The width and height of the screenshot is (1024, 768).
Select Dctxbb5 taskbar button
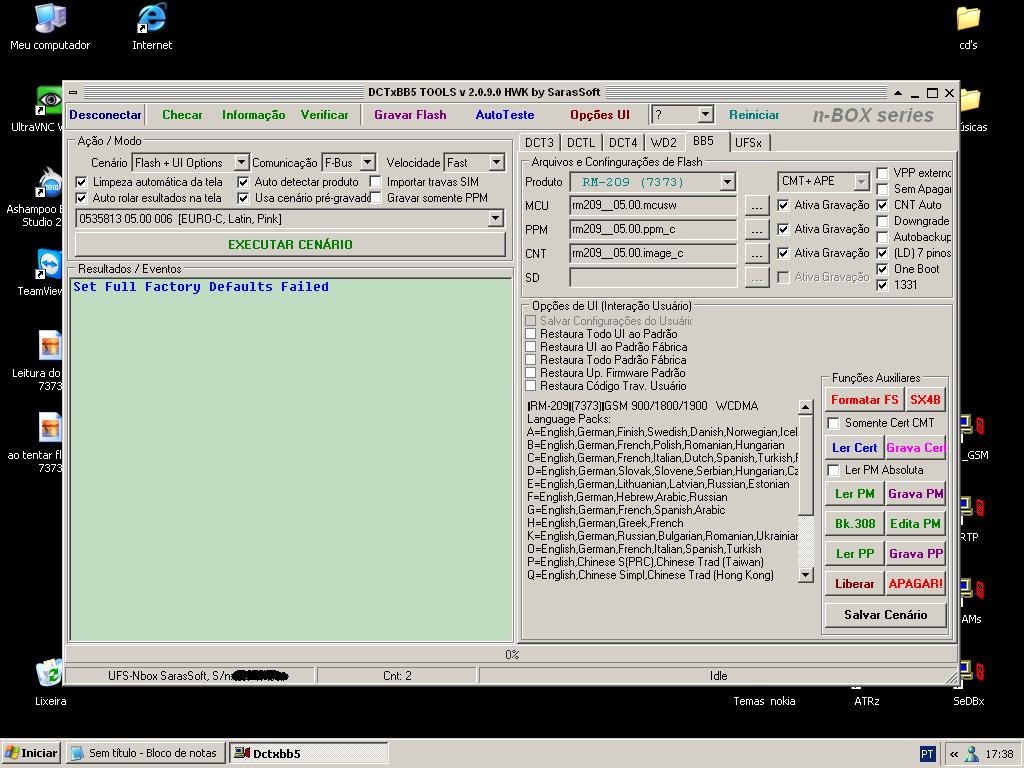[x=308, y=753]
